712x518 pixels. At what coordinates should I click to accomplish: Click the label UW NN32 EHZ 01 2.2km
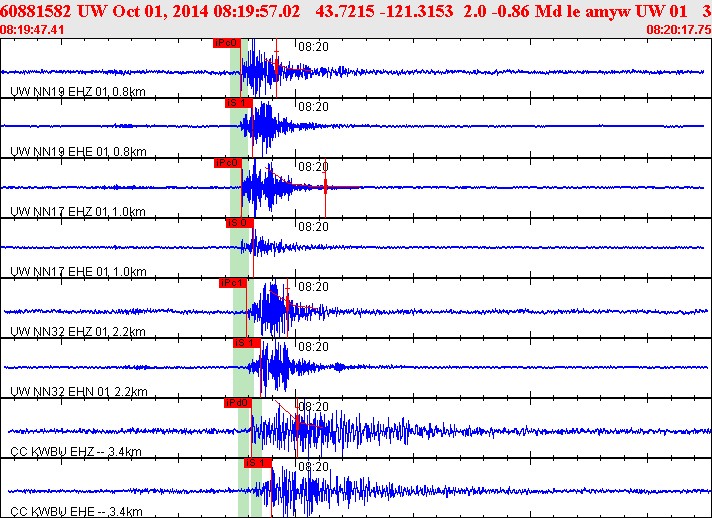pyautogui.click(x=78, y=331)
